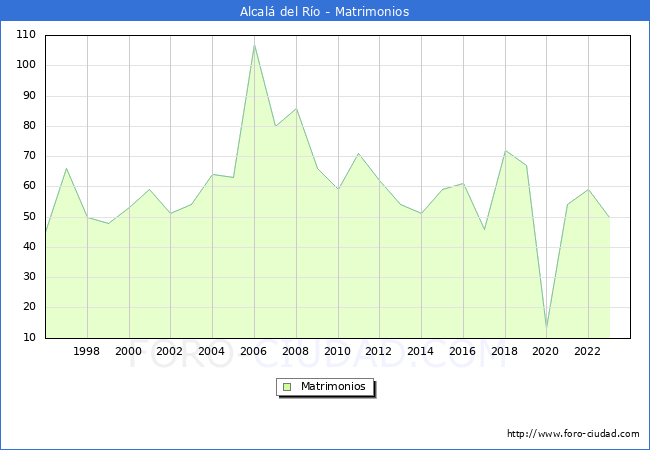Click x-axis label 2010
Image resolution: width=650 pixels, height=450 pixels.
337,351
